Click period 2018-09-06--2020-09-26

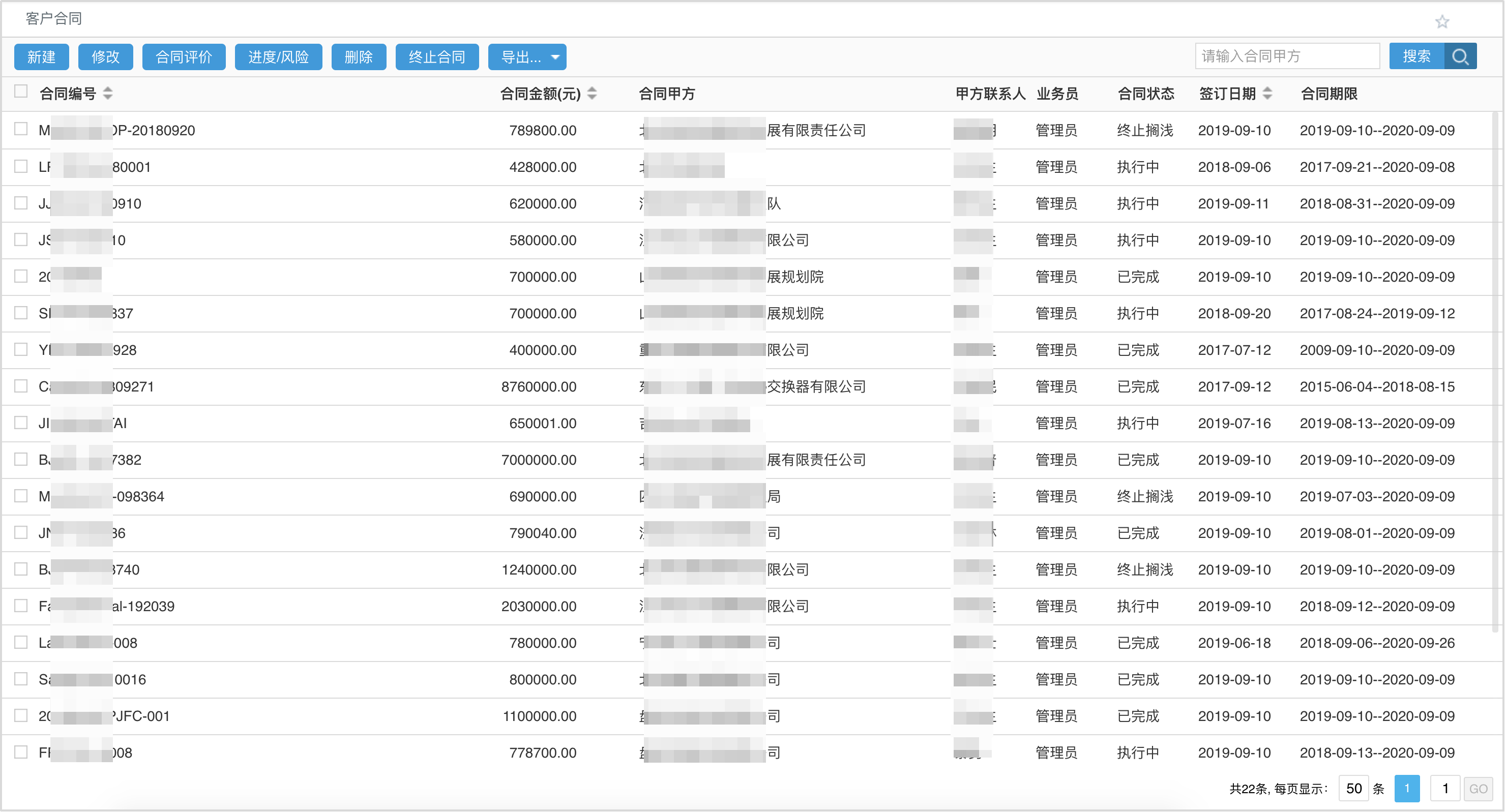(x=1377, y=643)
